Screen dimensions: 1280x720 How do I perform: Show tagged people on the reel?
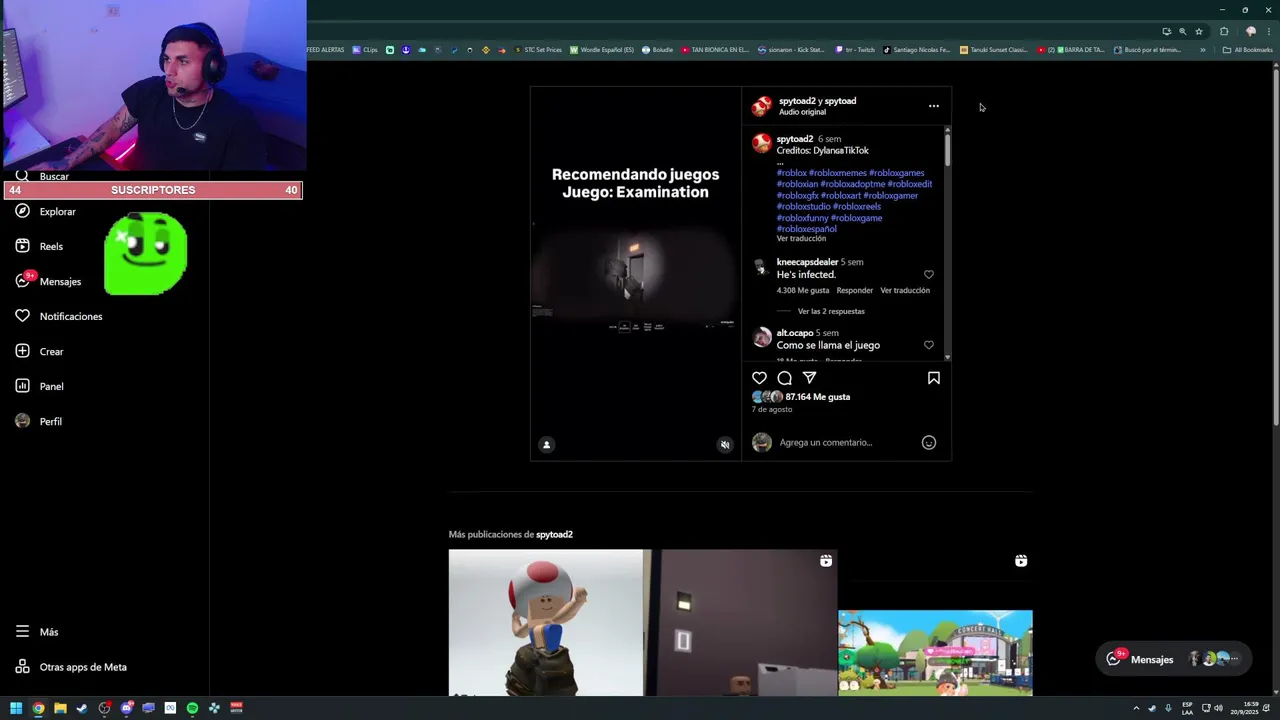546,445
